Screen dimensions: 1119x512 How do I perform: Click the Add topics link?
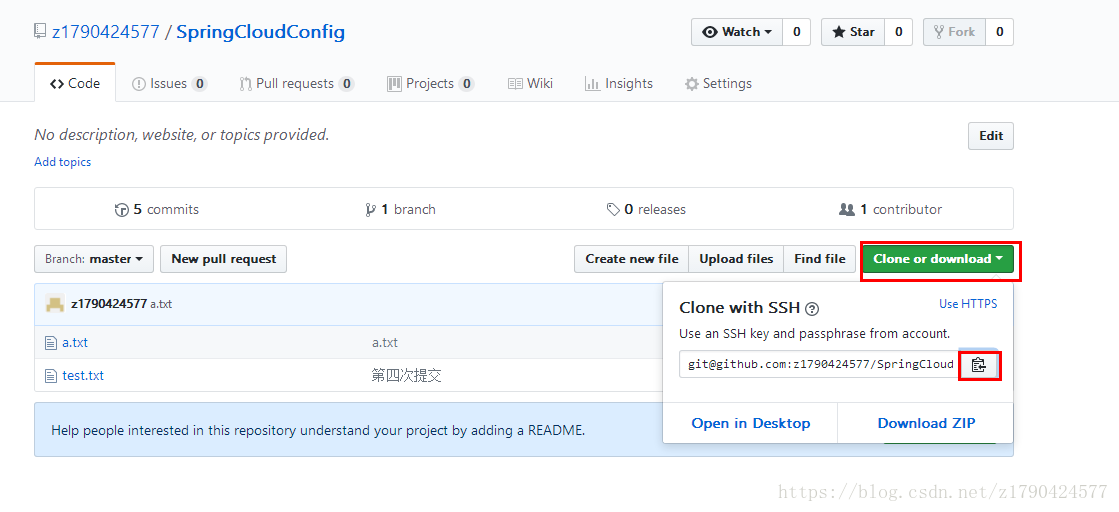(63, 162)
